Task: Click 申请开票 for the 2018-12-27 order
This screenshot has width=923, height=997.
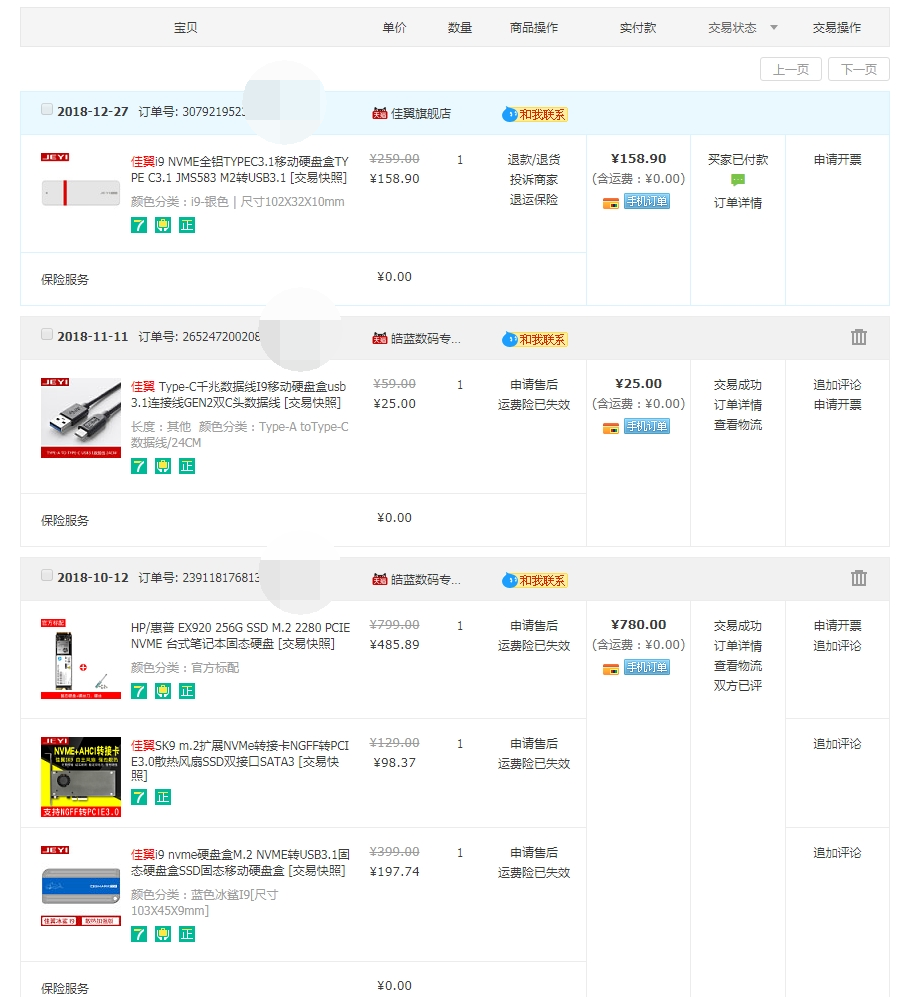Action: click(x=837, y=160)
